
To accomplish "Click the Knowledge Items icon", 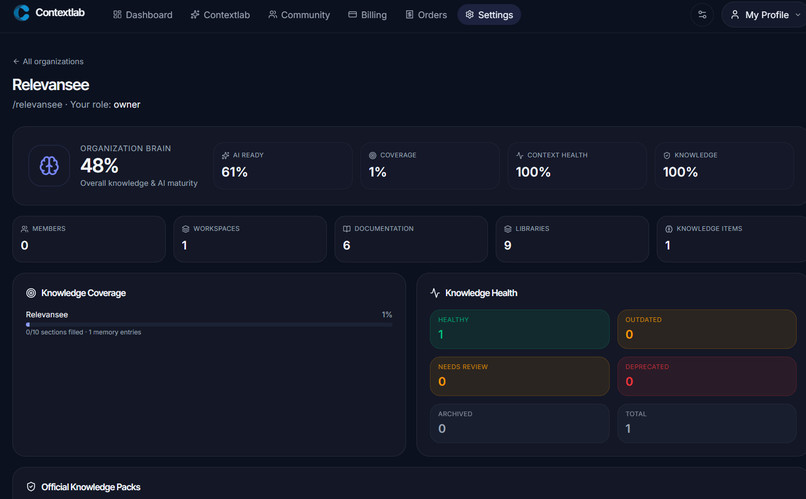I will coord(669,229).
